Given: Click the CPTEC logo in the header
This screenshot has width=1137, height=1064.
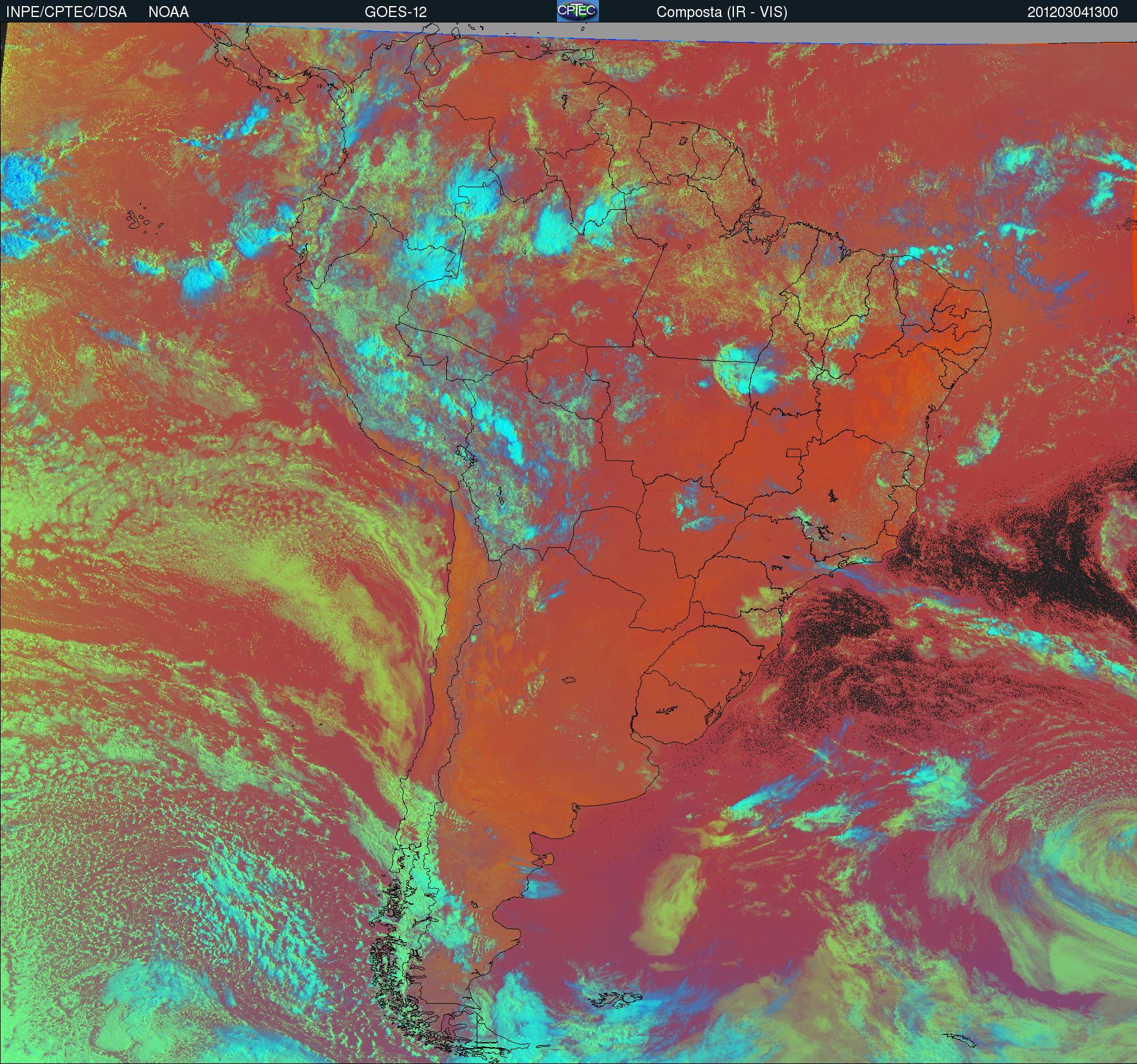Looking at the screenshot, I should (x=578, y=11).
